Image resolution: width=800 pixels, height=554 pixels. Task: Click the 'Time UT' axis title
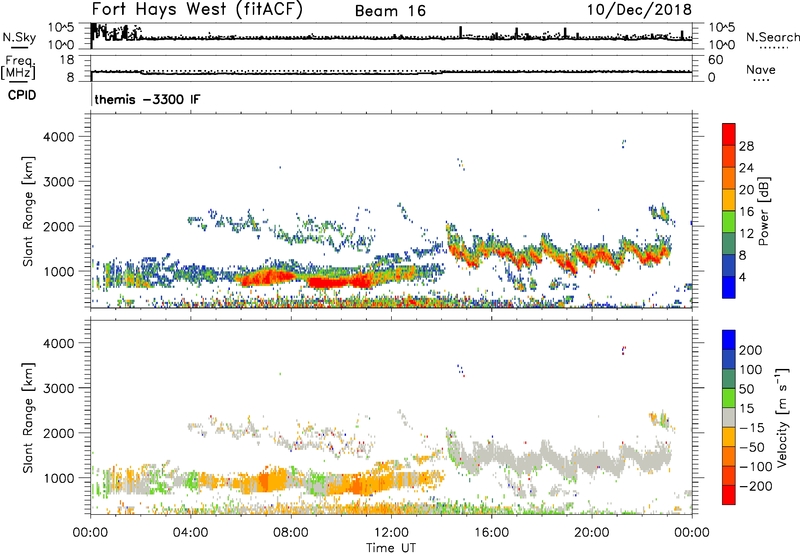click(391, 547)
